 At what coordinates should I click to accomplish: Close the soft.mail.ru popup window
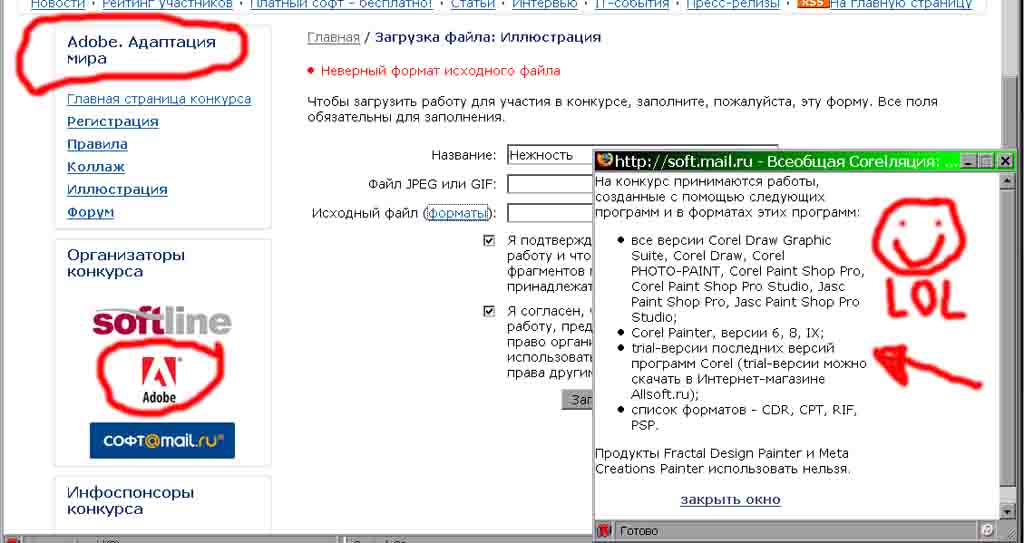1006,161
